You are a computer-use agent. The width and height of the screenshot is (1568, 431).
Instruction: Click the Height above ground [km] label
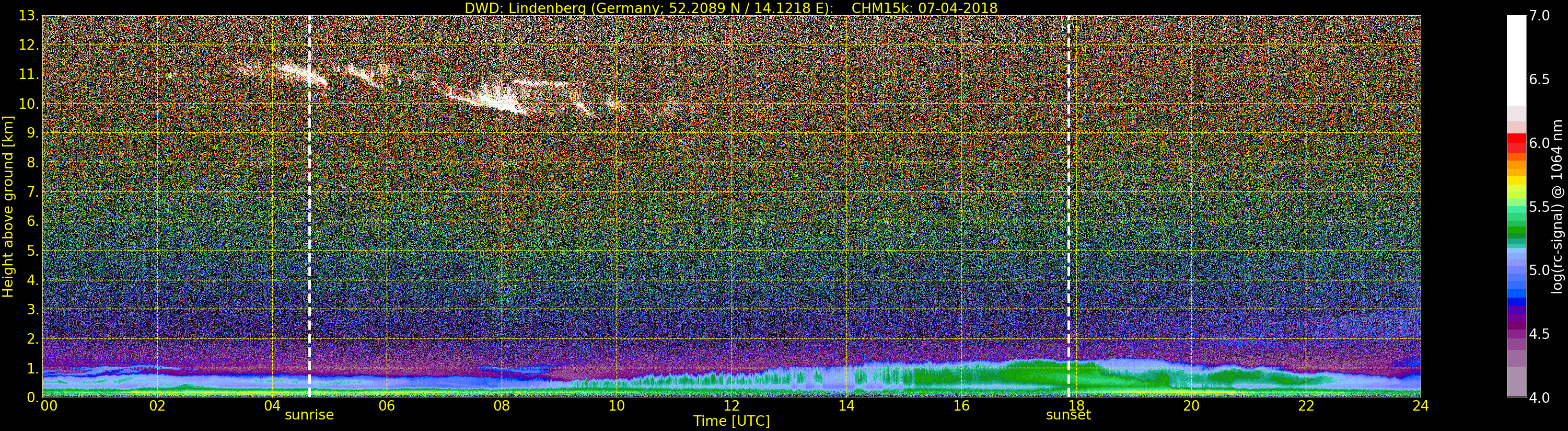8,206
